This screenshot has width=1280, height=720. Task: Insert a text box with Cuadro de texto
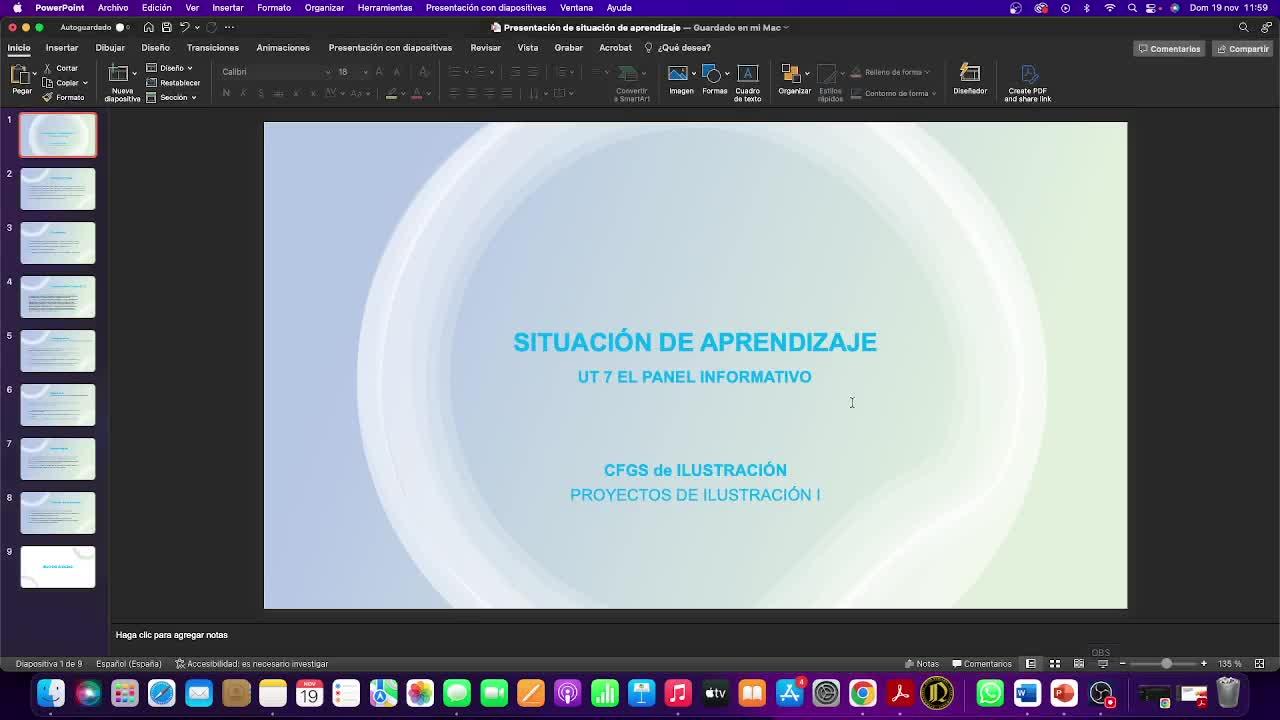point(747,78)
